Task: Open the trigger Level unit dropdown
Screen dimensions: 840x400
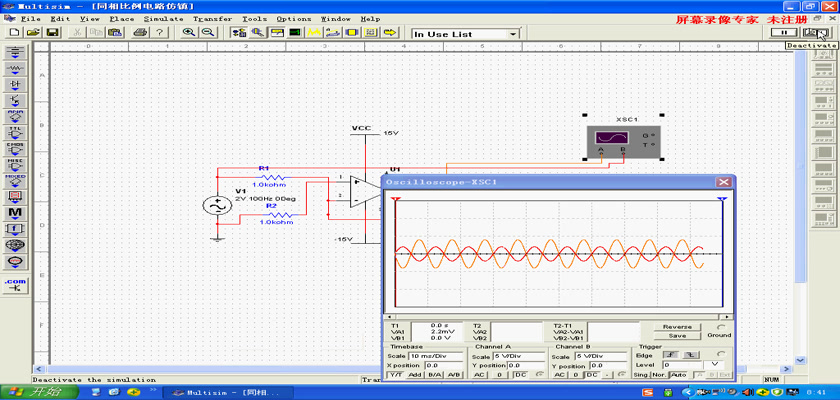Action: (714, 365)
